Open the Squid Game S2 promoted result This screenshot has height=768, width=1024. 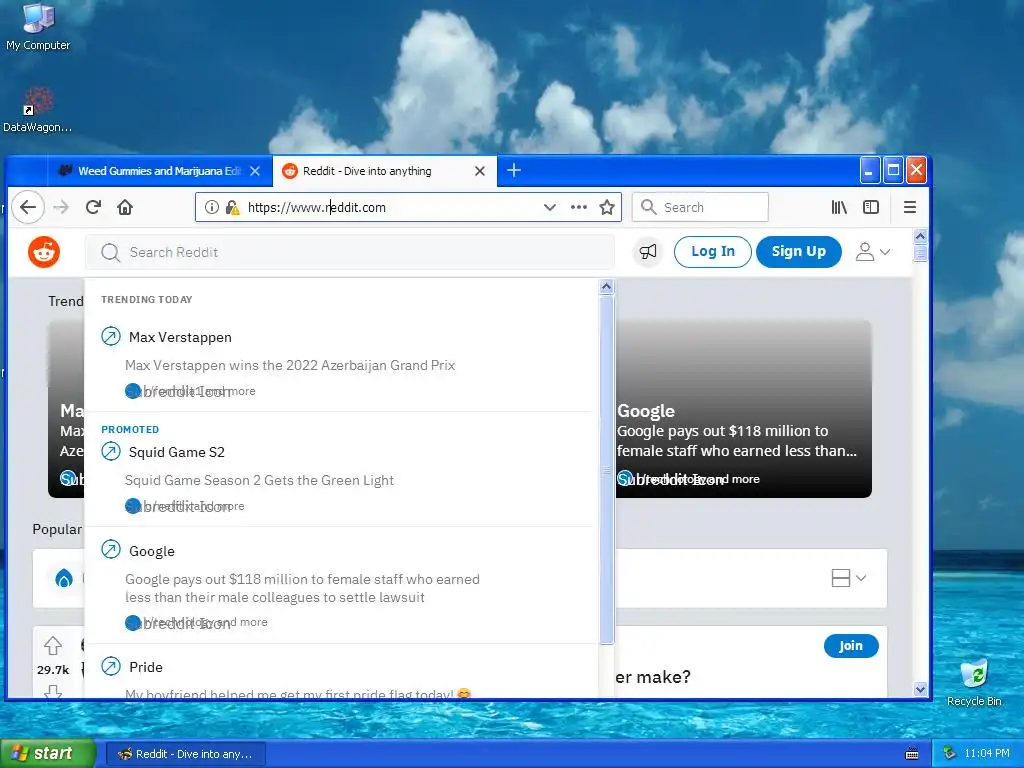point(341,472)
